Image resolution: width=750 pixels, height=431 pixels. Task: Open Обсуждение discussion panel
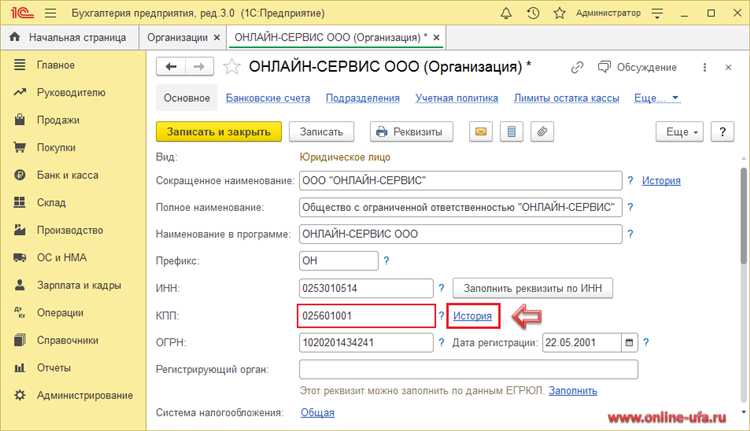(637, 67)
